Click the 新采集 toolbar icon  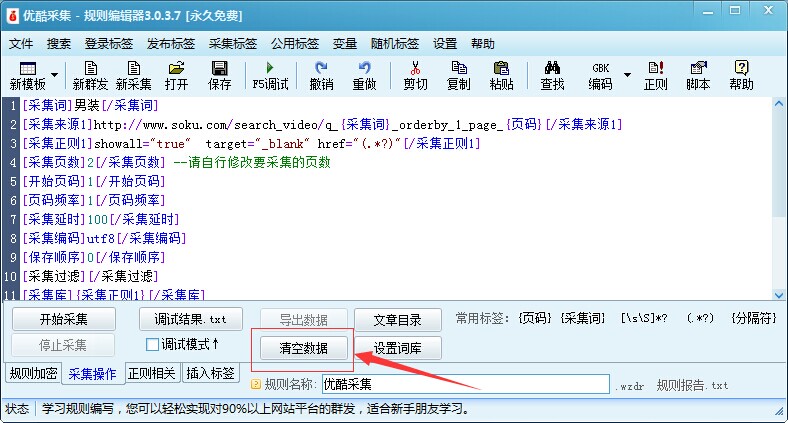(134, 68)
